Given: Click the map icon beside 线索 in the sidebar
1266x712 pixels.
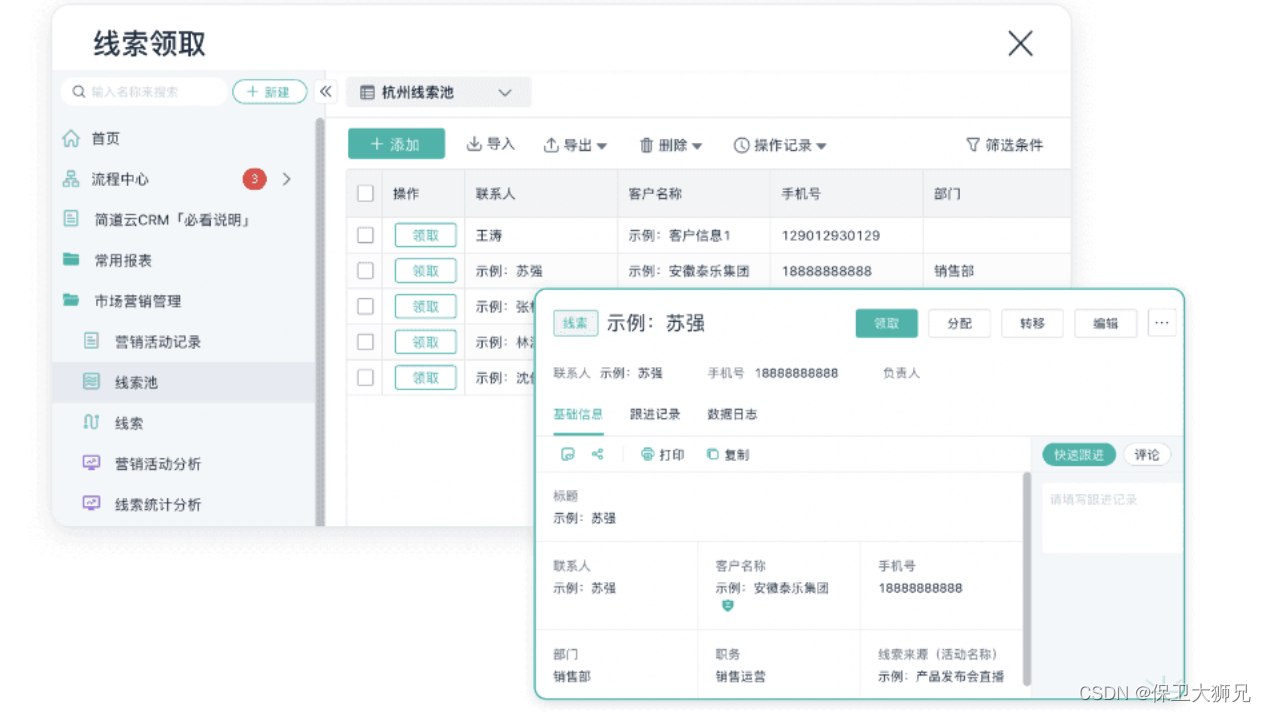Looking at the screenshot, I should (91, 422).
